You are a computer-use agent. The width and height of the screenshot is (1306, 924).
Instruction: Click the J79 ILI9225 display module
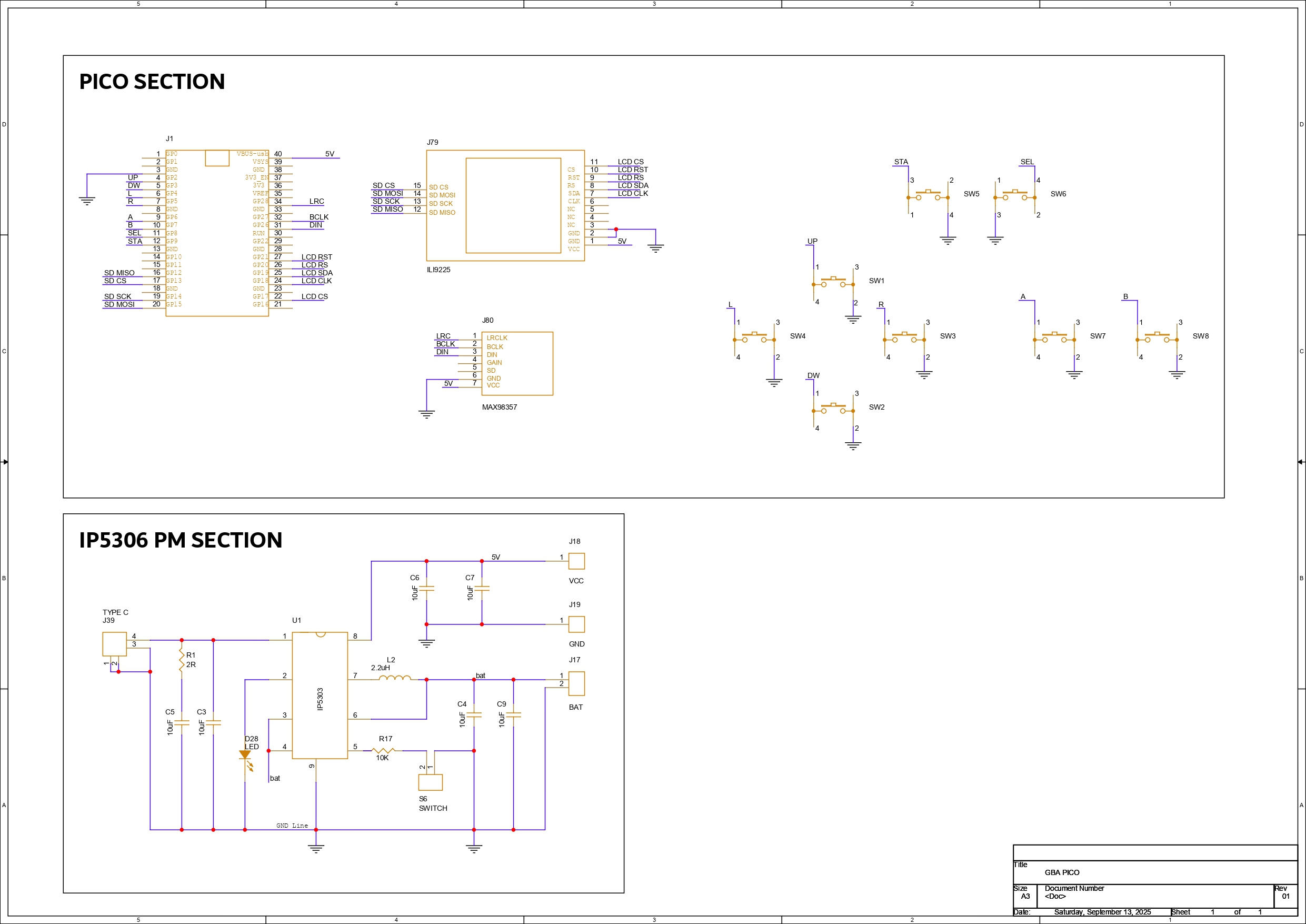(x=505, y=206)
